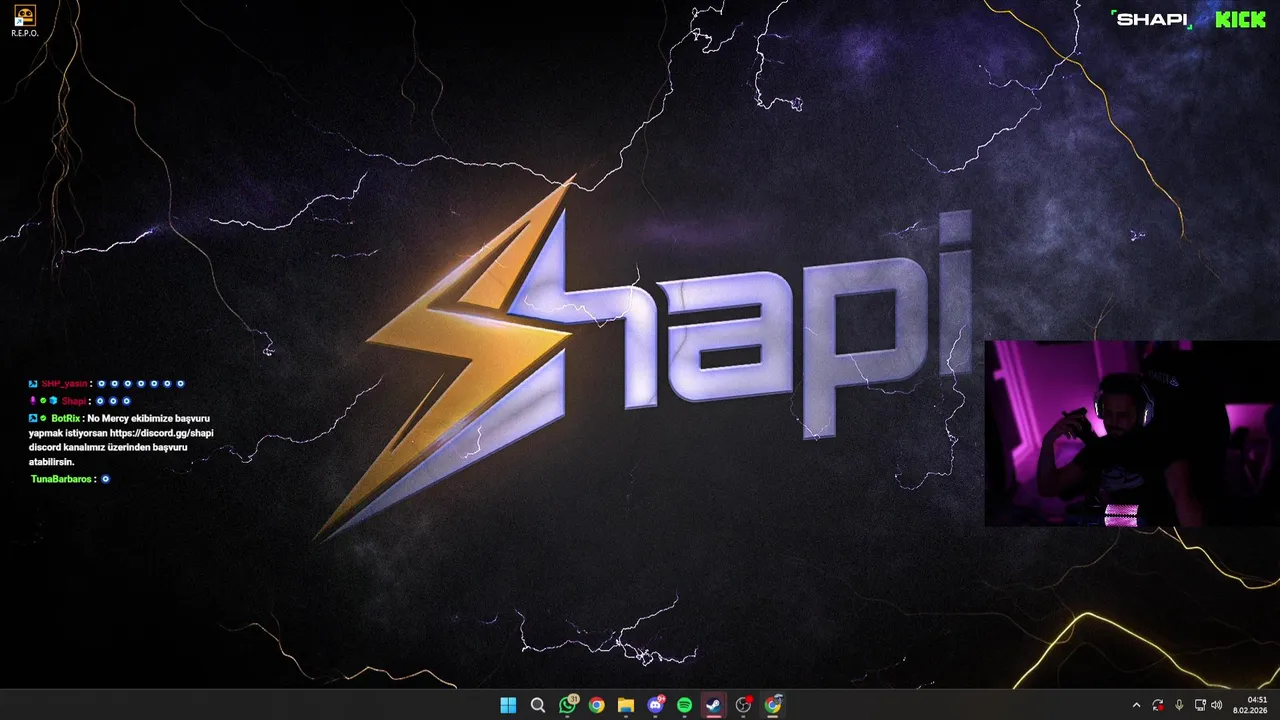Click the discord.gg/shapi link in chat

(x=161, y=433)
